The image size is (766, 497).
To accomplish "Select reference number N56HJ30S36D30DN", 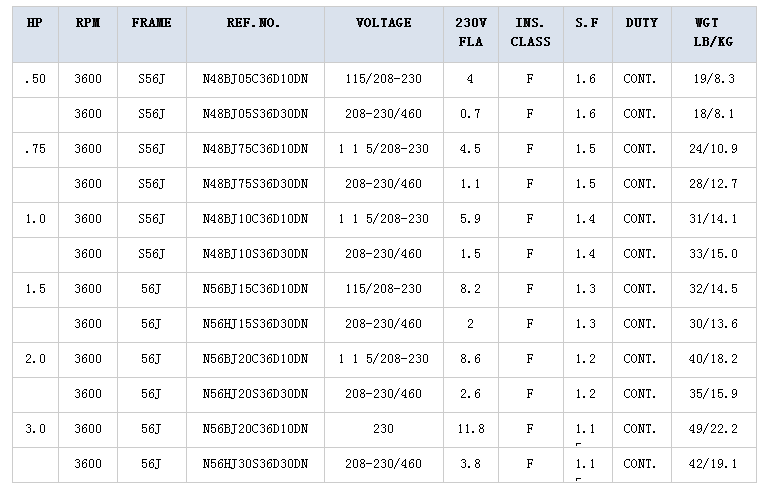I will (x=255, y=464).
